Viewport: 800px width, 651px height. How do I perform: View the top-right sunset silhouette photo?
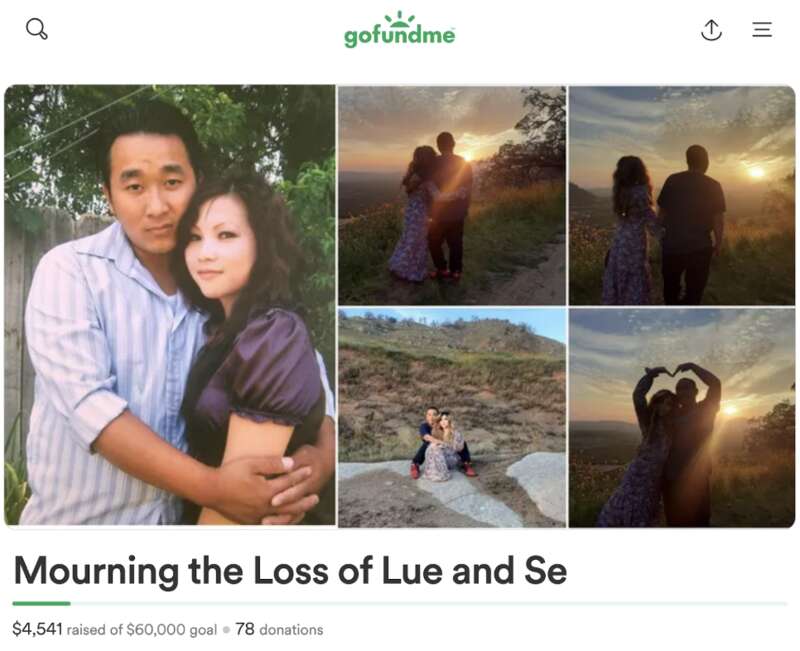point(682,195)
